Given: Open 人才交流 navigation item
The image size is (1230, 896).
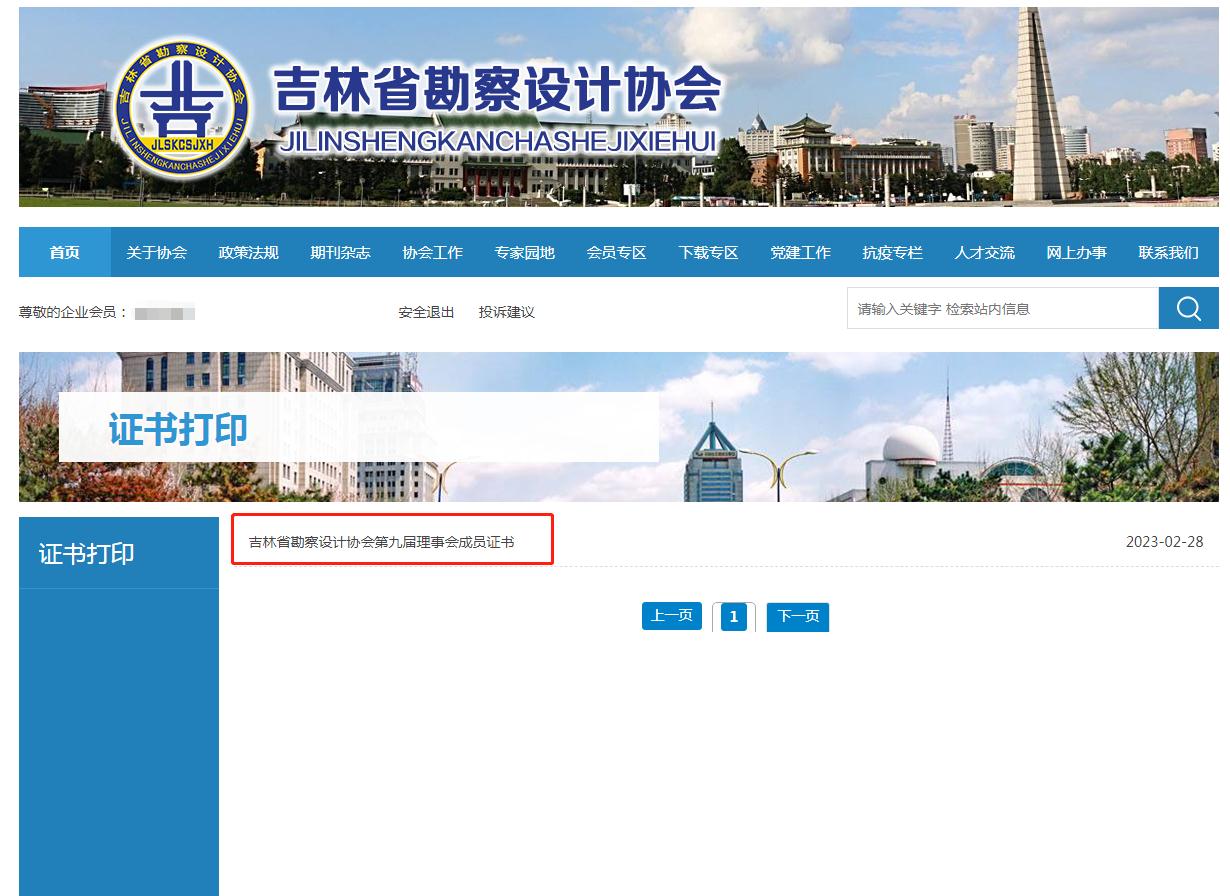Looking at the screenshot, I should click(x=985, y=252).
